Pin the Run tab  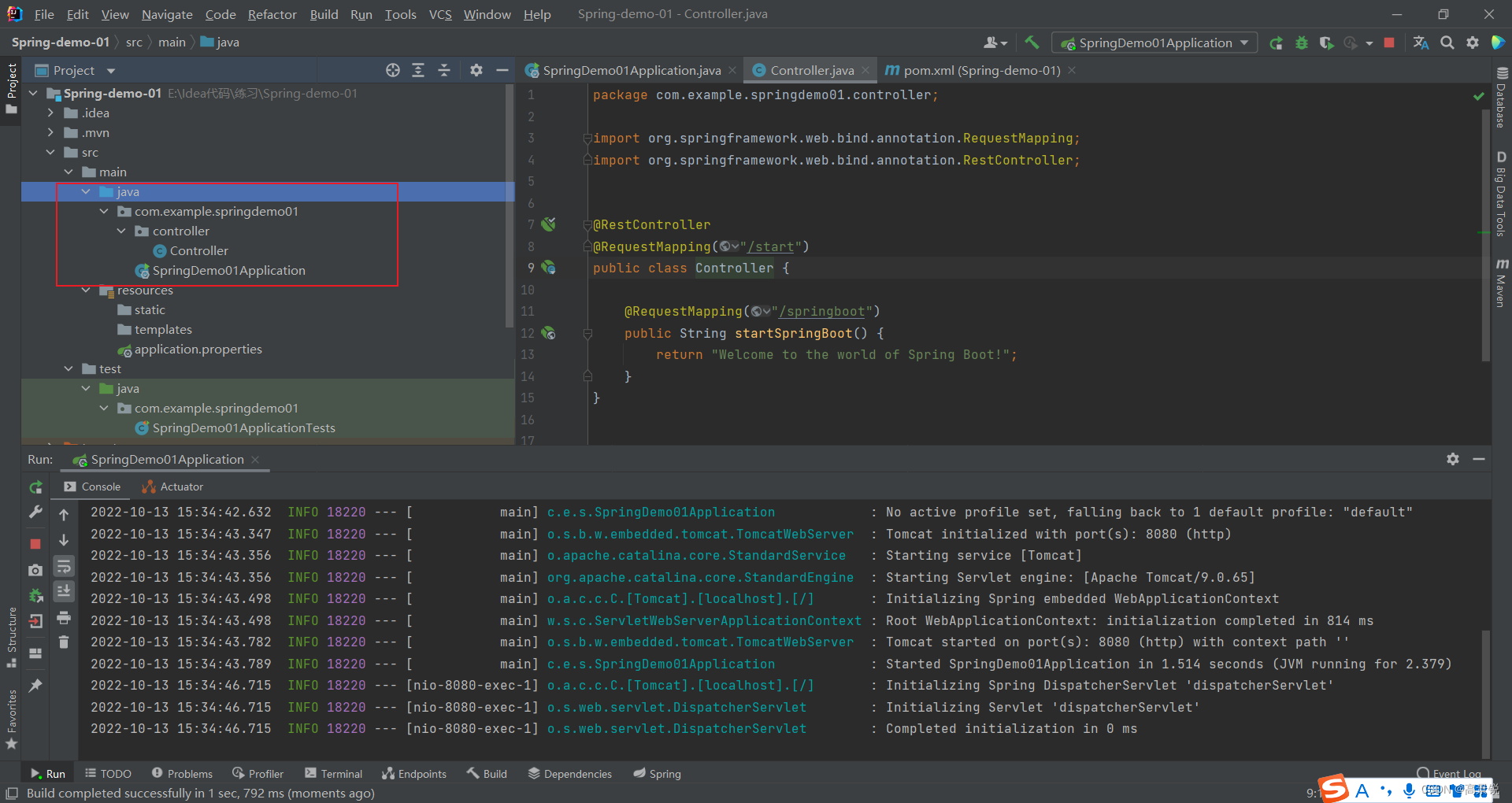pyautogui.click(x=35, y=686)
